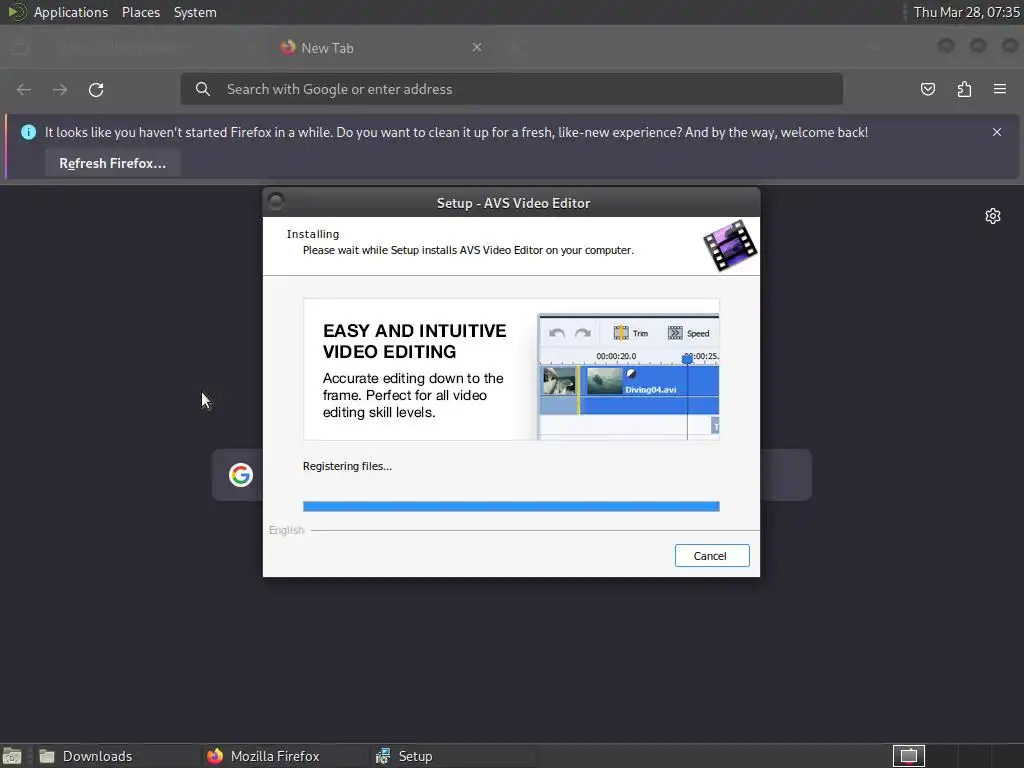Click the workspace switcher in bottom panel
This screenshot has height=768, width=1024.
point(908,756)
